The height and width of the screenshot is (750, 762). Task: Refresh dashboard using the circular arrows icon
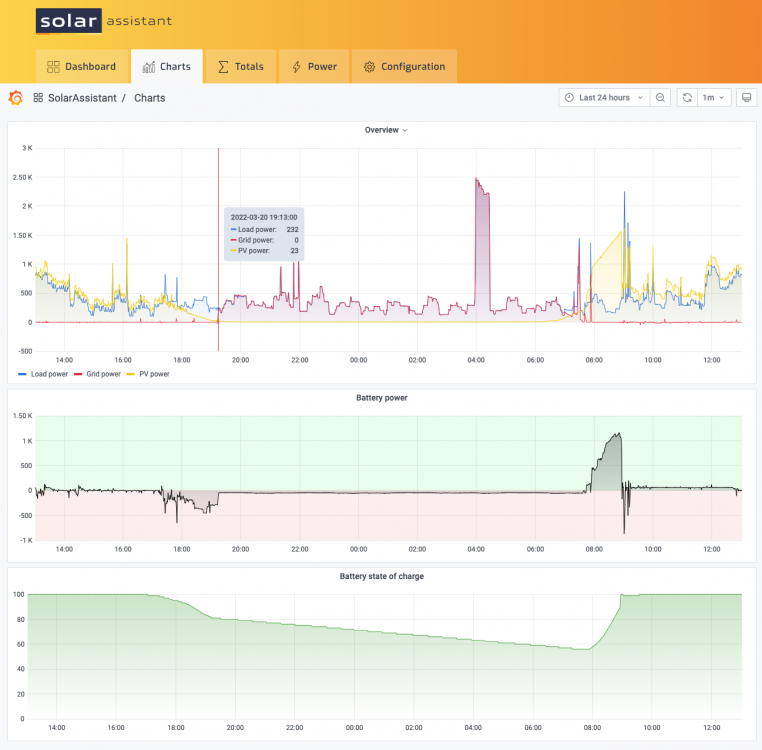click(x=687, y=98)
